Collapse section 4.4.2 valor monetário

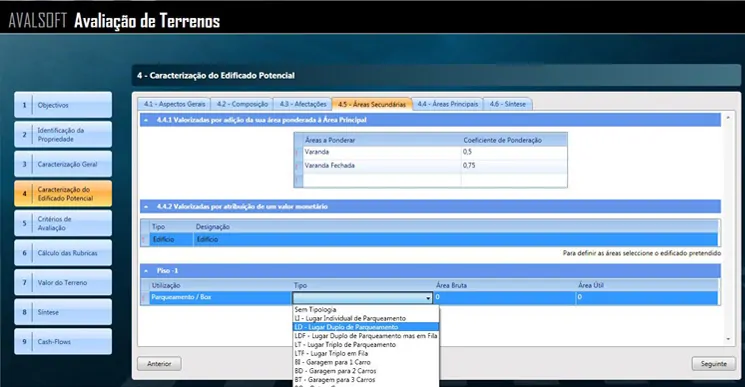click(146, 207)
